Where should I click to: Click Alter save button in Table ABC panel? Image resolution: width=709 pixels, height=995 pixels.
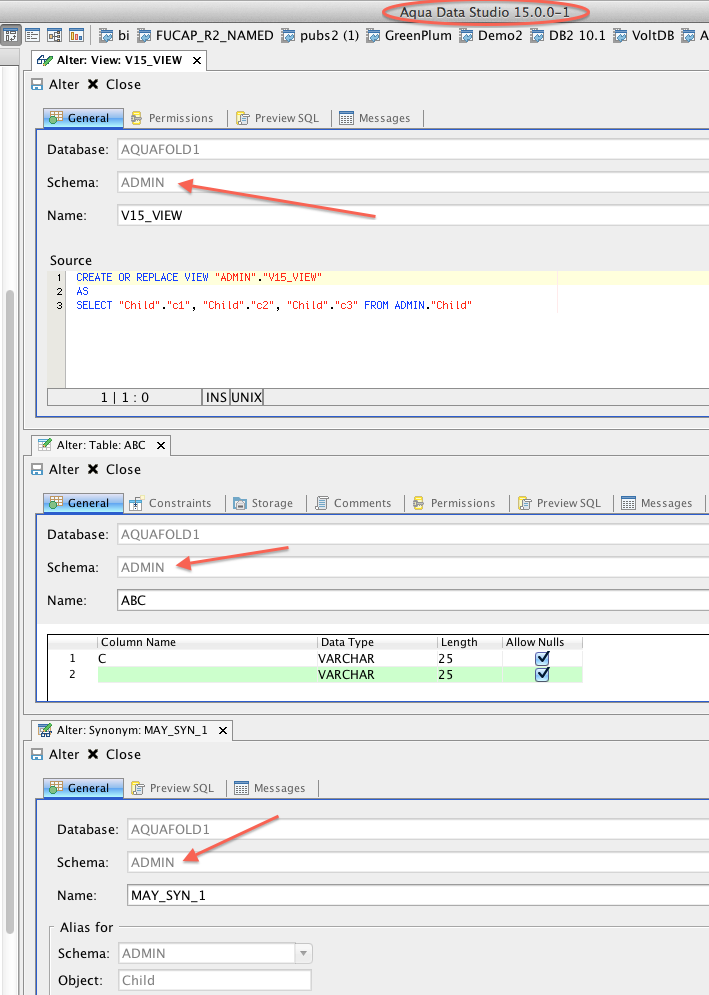tap(55, 470)
